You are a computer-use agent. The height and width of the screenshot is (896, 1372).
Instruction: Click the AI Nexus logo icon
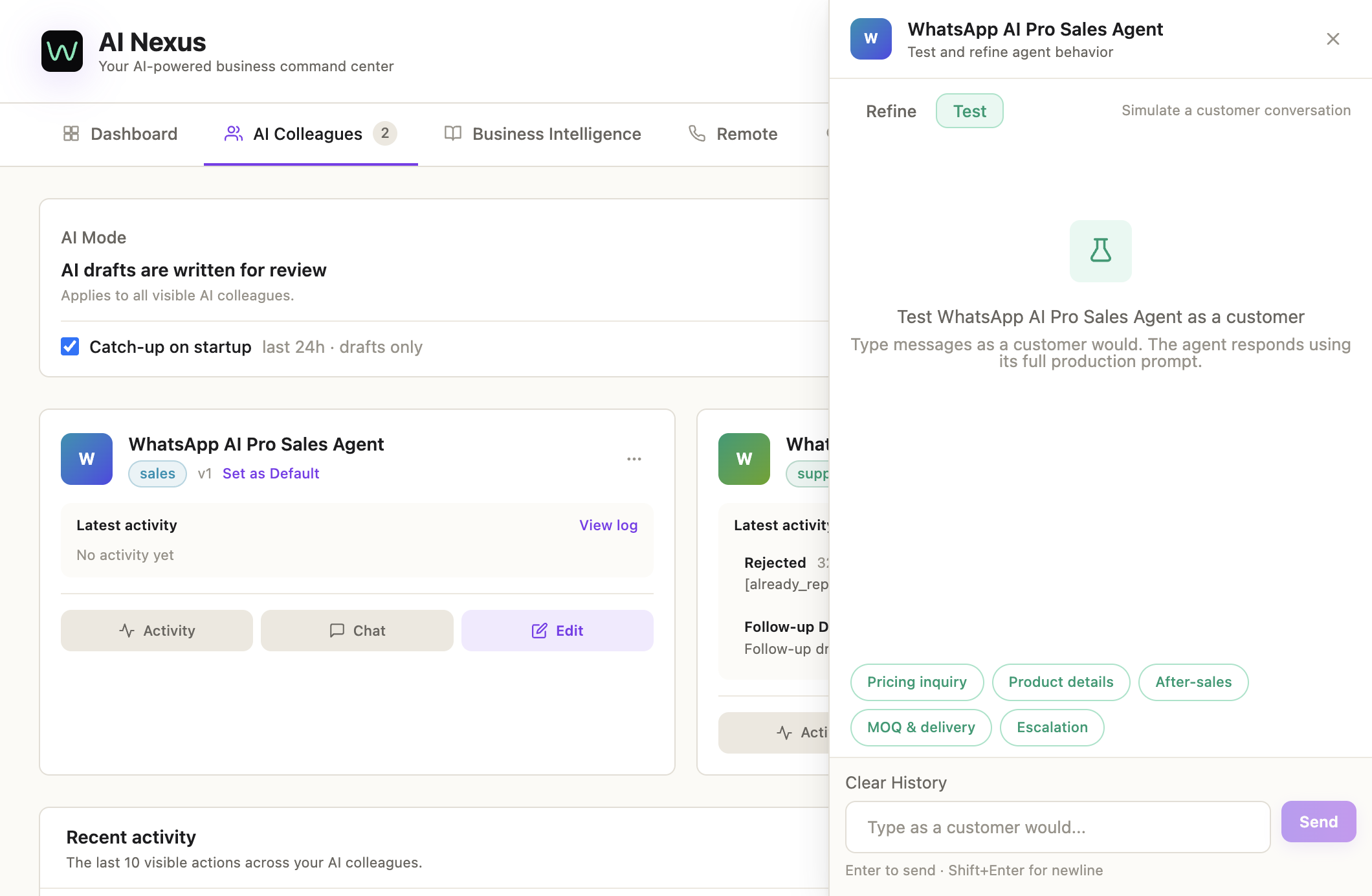tap(62, 51)
